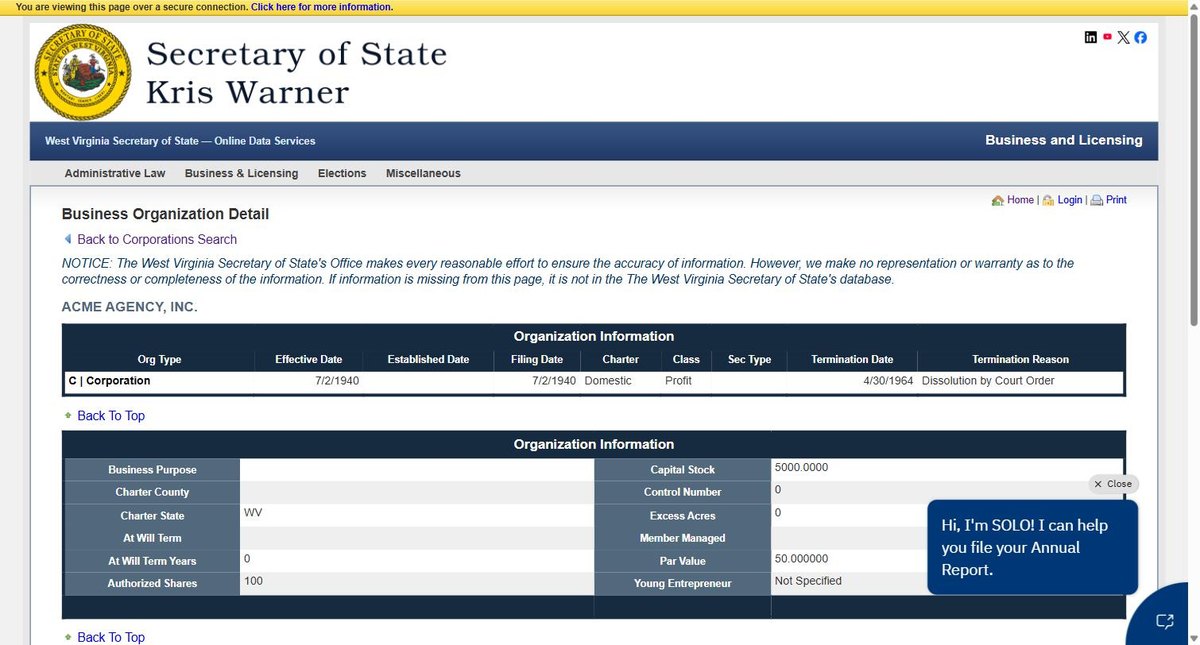Click the Young Entrepreneur value Not Specified
The image size is (1200, 645).
[808, 581]
